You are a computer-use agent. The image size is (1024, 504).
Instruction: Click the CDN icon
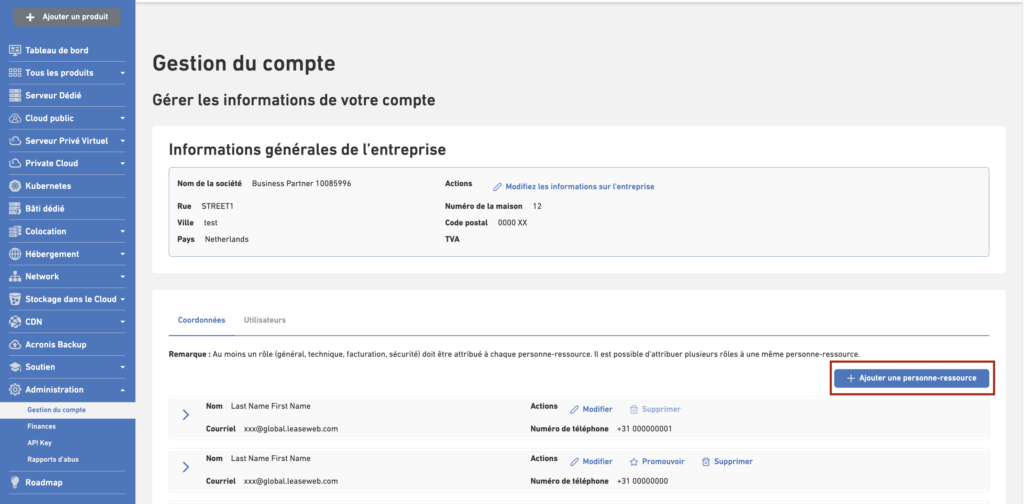(15, 322)
